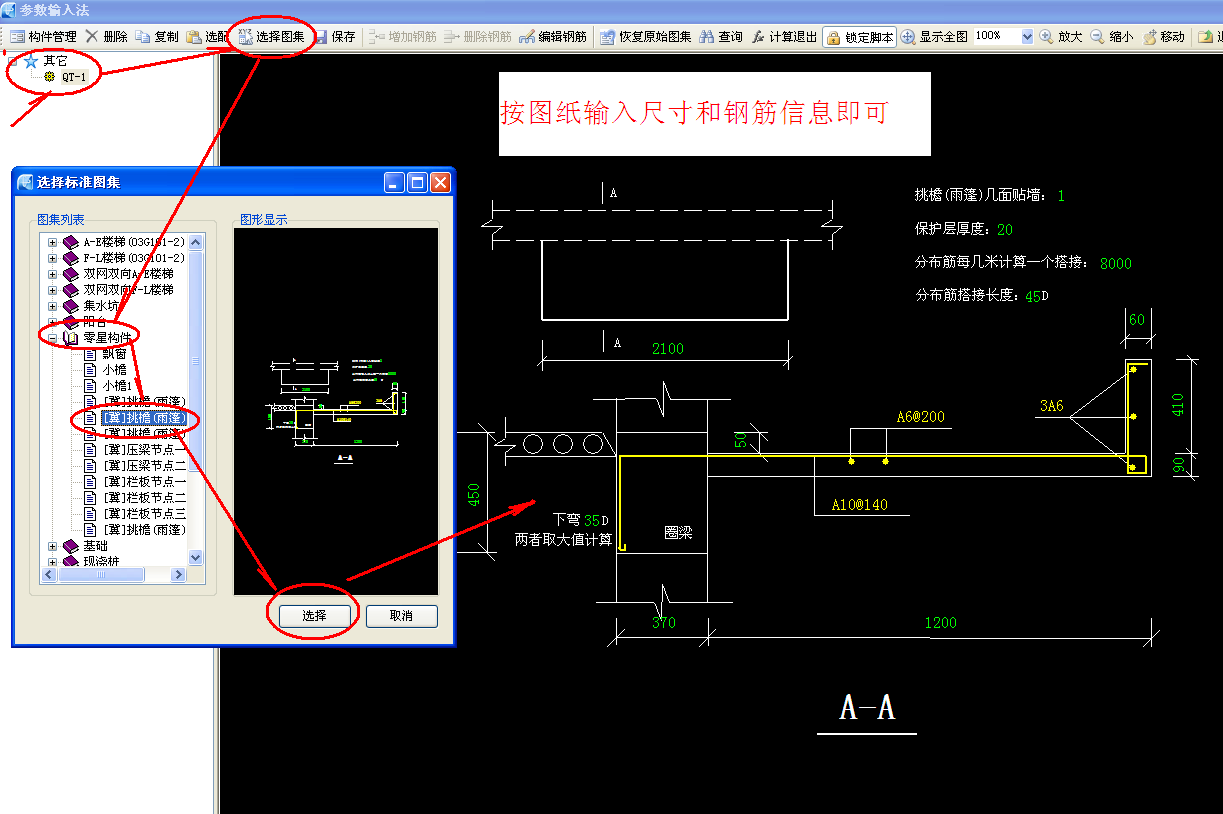Expand the 集水坑 atlas node
The height and width of the screenshot is (814, 1223).
[x=52, y=306]
